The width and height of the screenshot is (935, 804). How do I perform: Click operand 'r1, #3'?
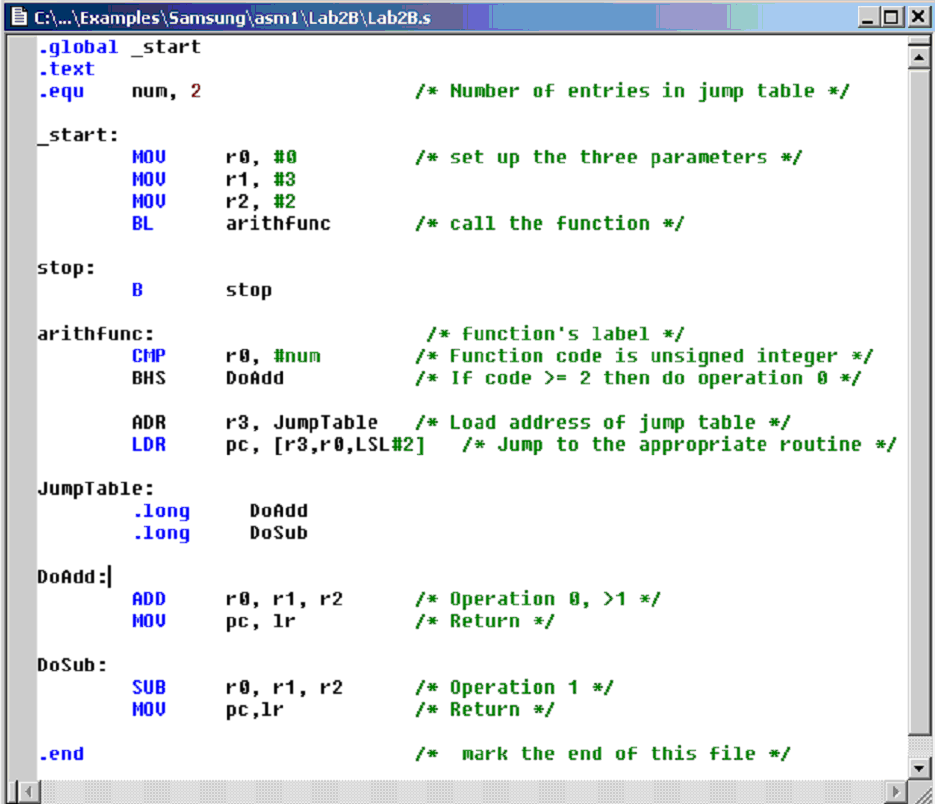(261, 179)
